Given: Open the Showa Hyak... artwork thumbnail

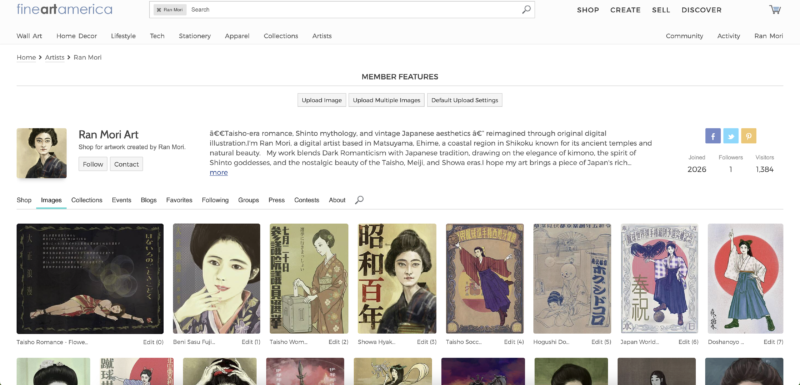Looking at the screenshot, I should pyautogui.click(x=397, y=278).
